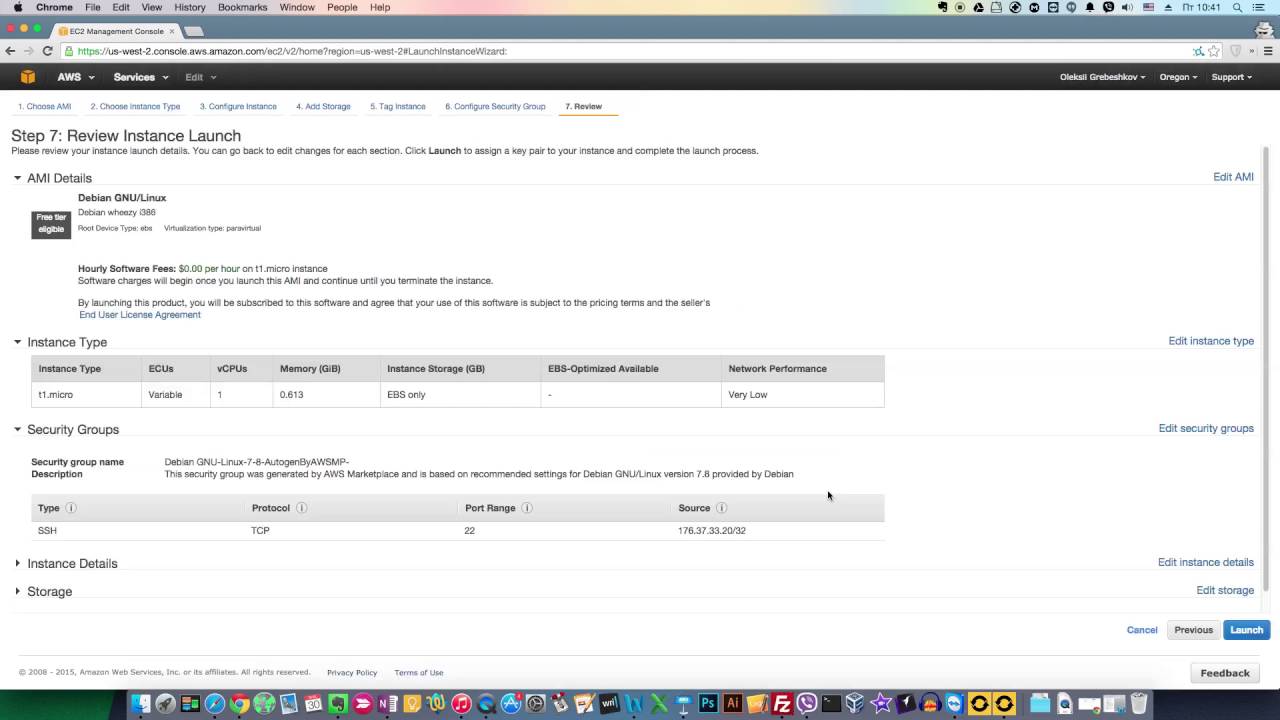Open Illustrator from the dock
The image size is (1280, 720).
pyautogui.click(x=733, y=704)
